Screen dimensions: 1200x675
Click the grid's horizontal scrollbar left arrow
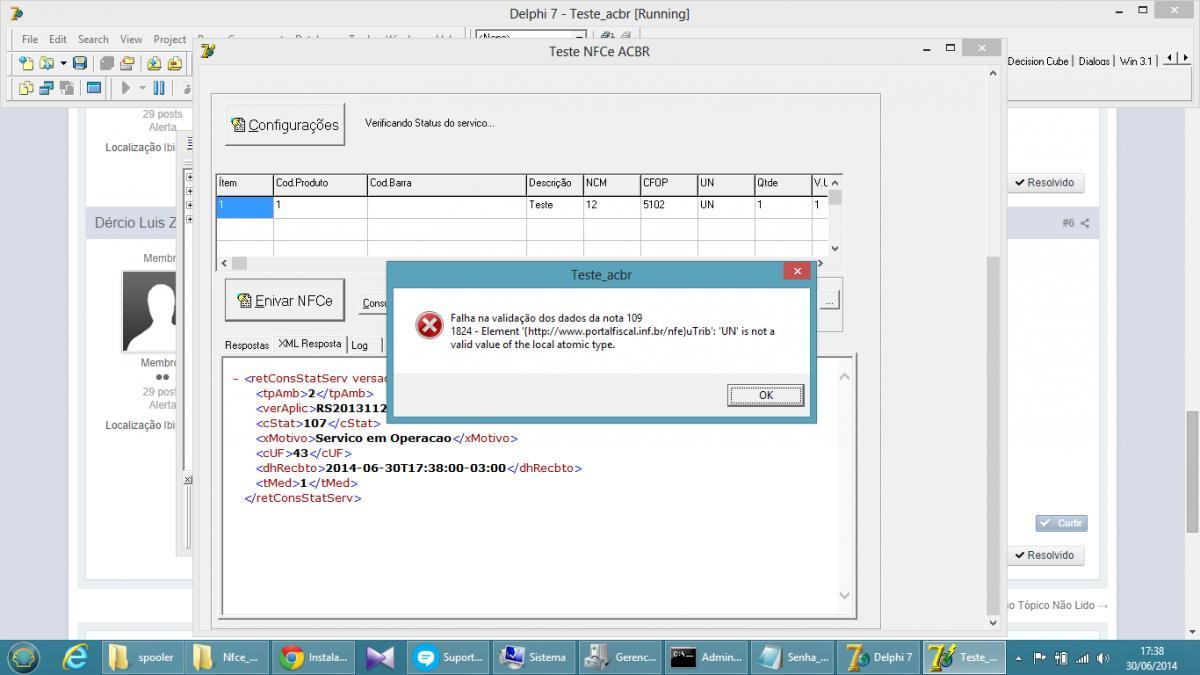click(222, 264)
